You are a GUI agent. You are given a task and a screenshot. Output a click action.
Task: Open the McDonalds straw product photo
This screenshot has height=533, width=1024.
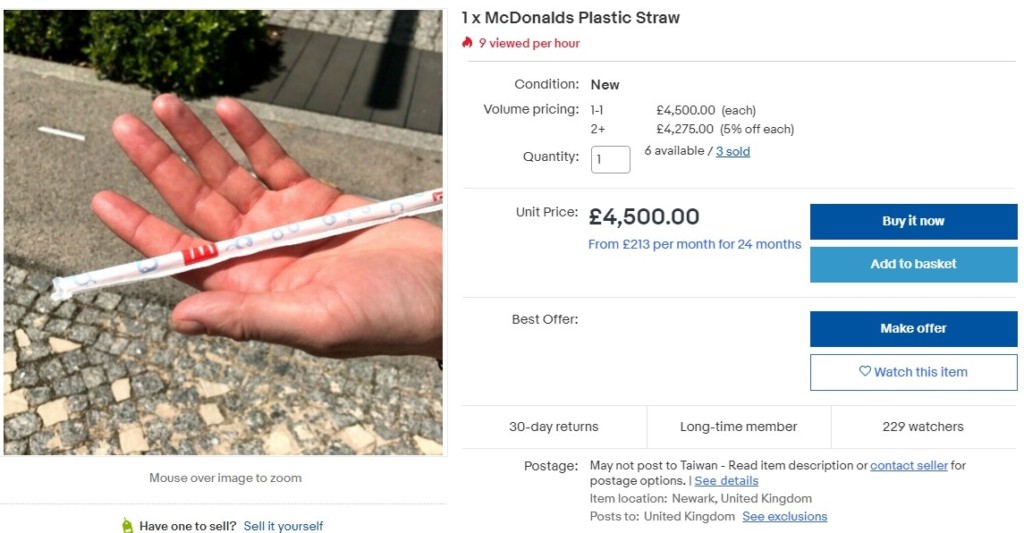[x=223, y=232]
